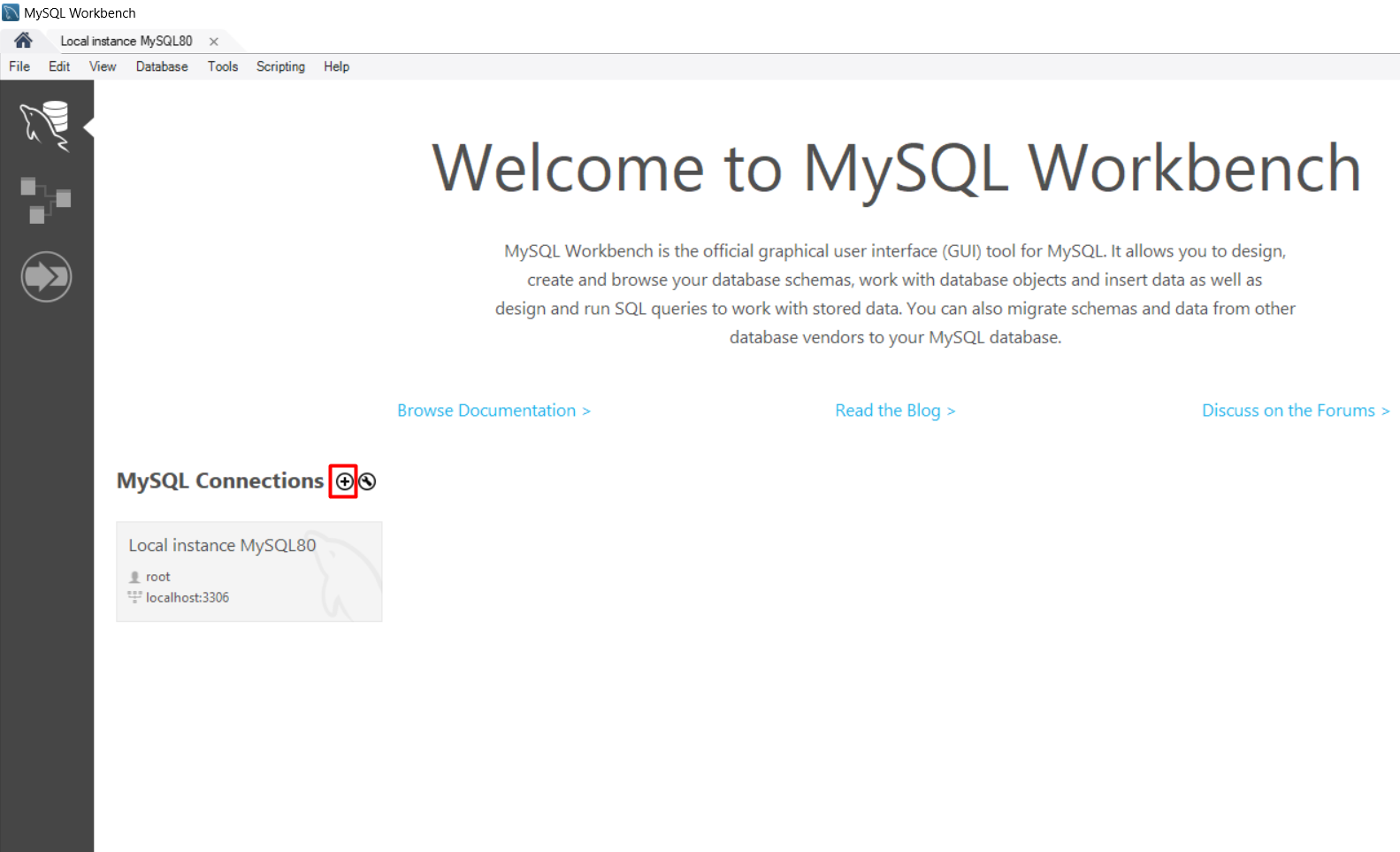Manage connections using the wrench icon
The height and width of the screenshot is (852, 1400).
click(x=367, y=481)
